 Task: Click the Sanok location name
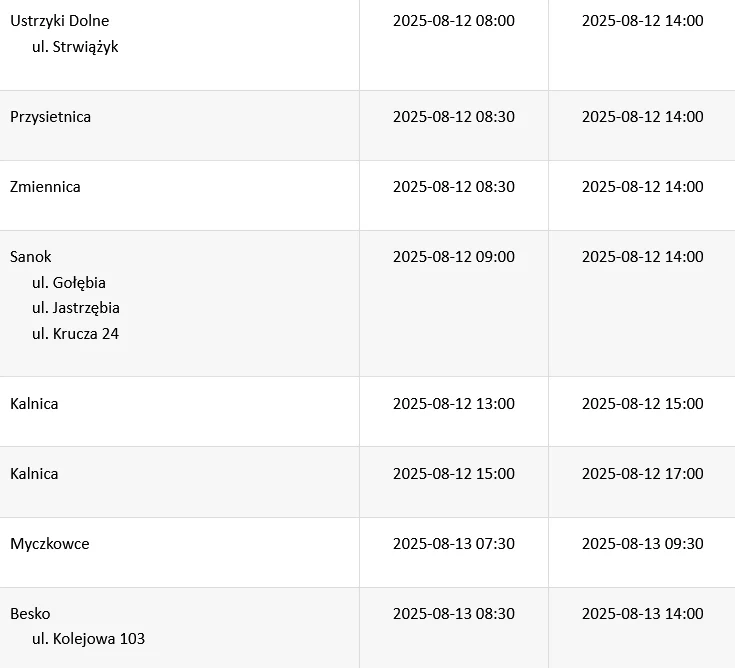[31, 257]
